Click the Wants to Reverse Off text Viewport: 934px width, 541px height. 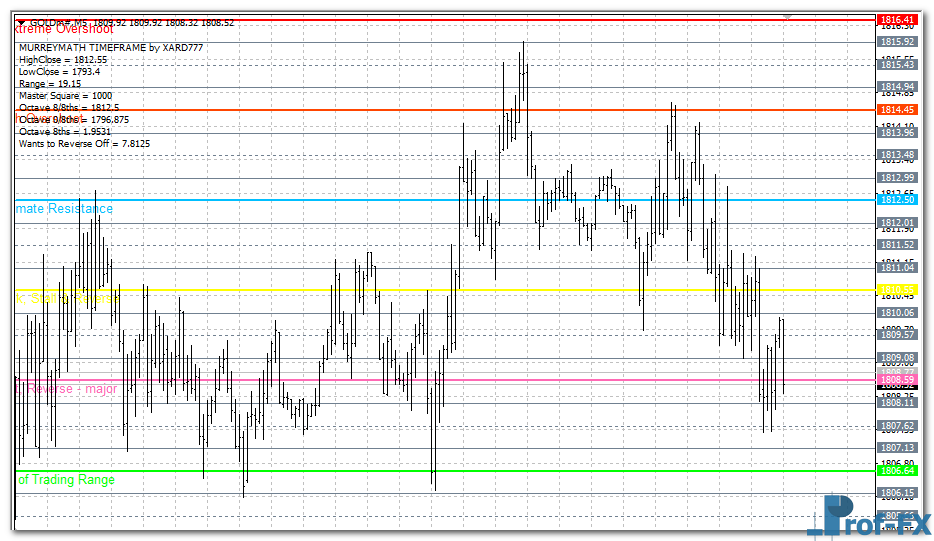[84, 144]
